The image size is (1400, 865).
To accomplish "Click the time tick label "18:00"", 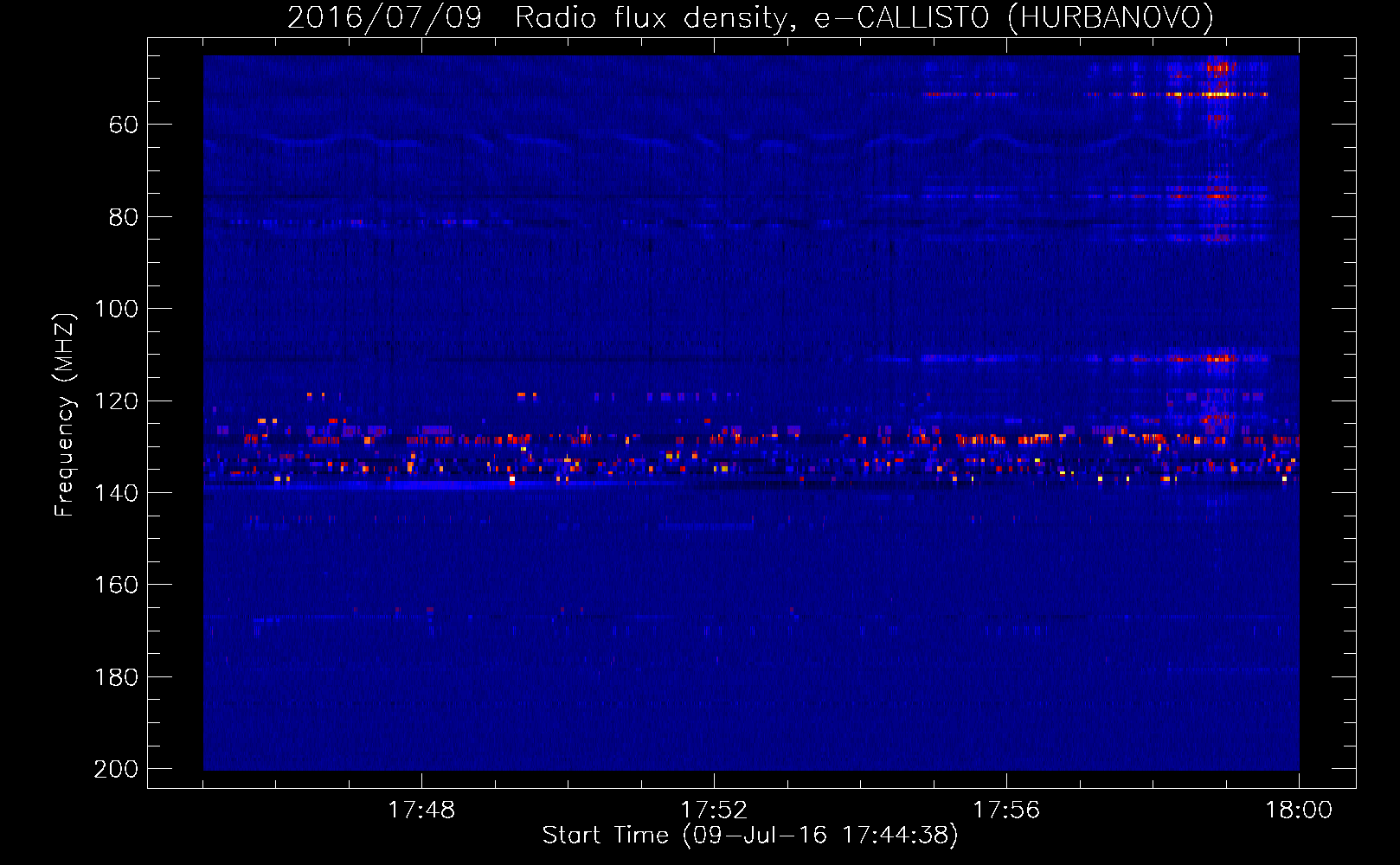I will tap(1299, 811).
